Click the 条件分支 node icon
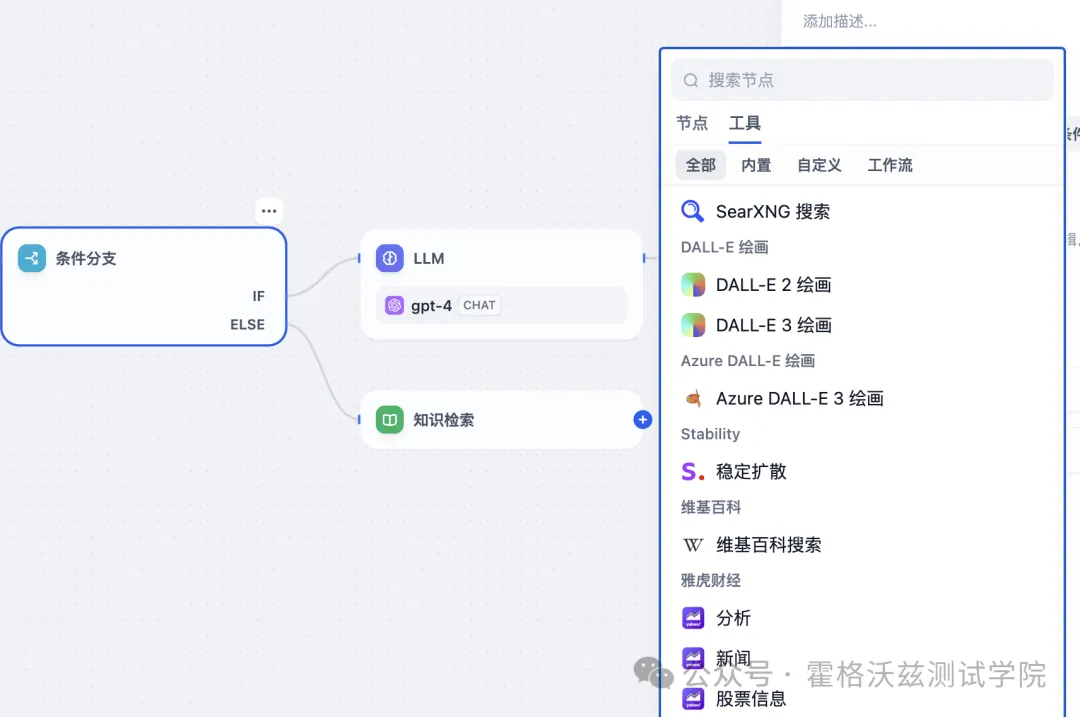The height and width of the screenshot is (717, 1080). [31, 258]
